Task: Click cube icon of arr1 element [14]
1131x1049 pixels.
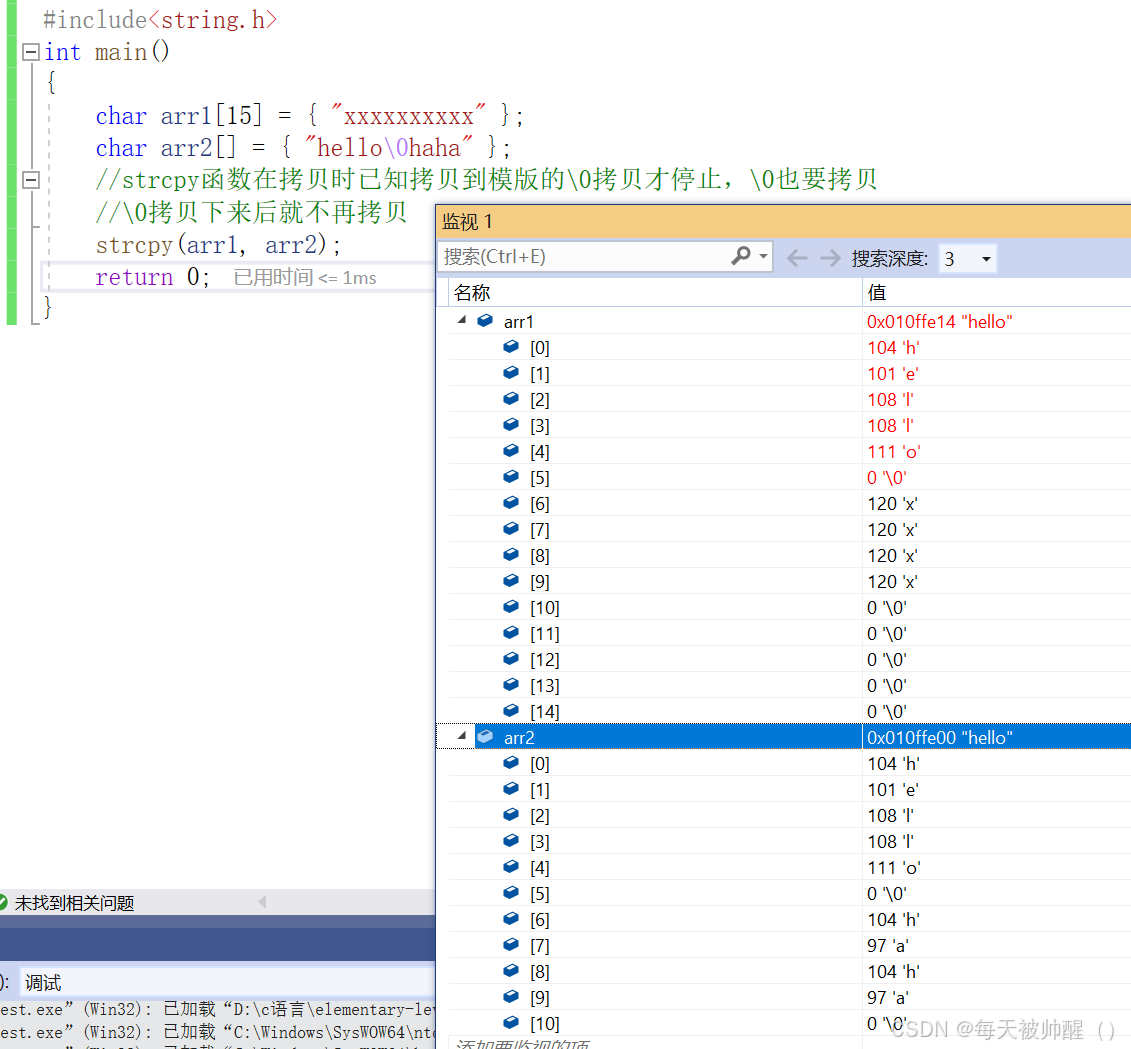Action: [x=511, y=710]
